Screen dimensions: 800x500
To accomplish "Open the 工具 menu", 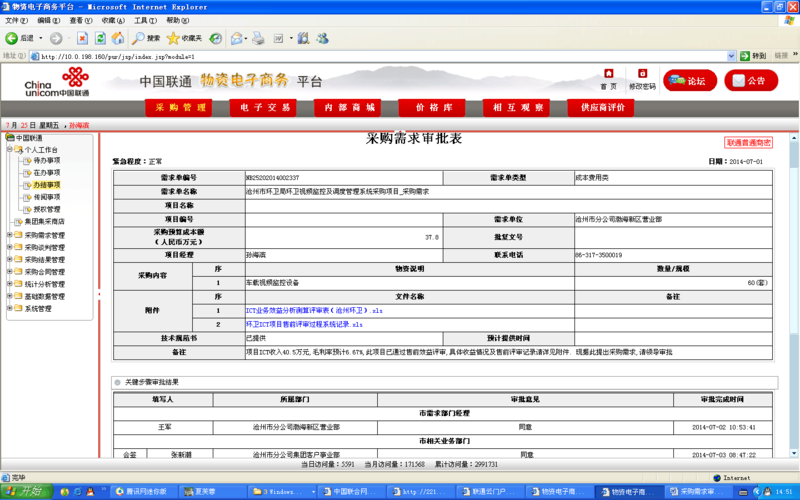I will 145,20.
